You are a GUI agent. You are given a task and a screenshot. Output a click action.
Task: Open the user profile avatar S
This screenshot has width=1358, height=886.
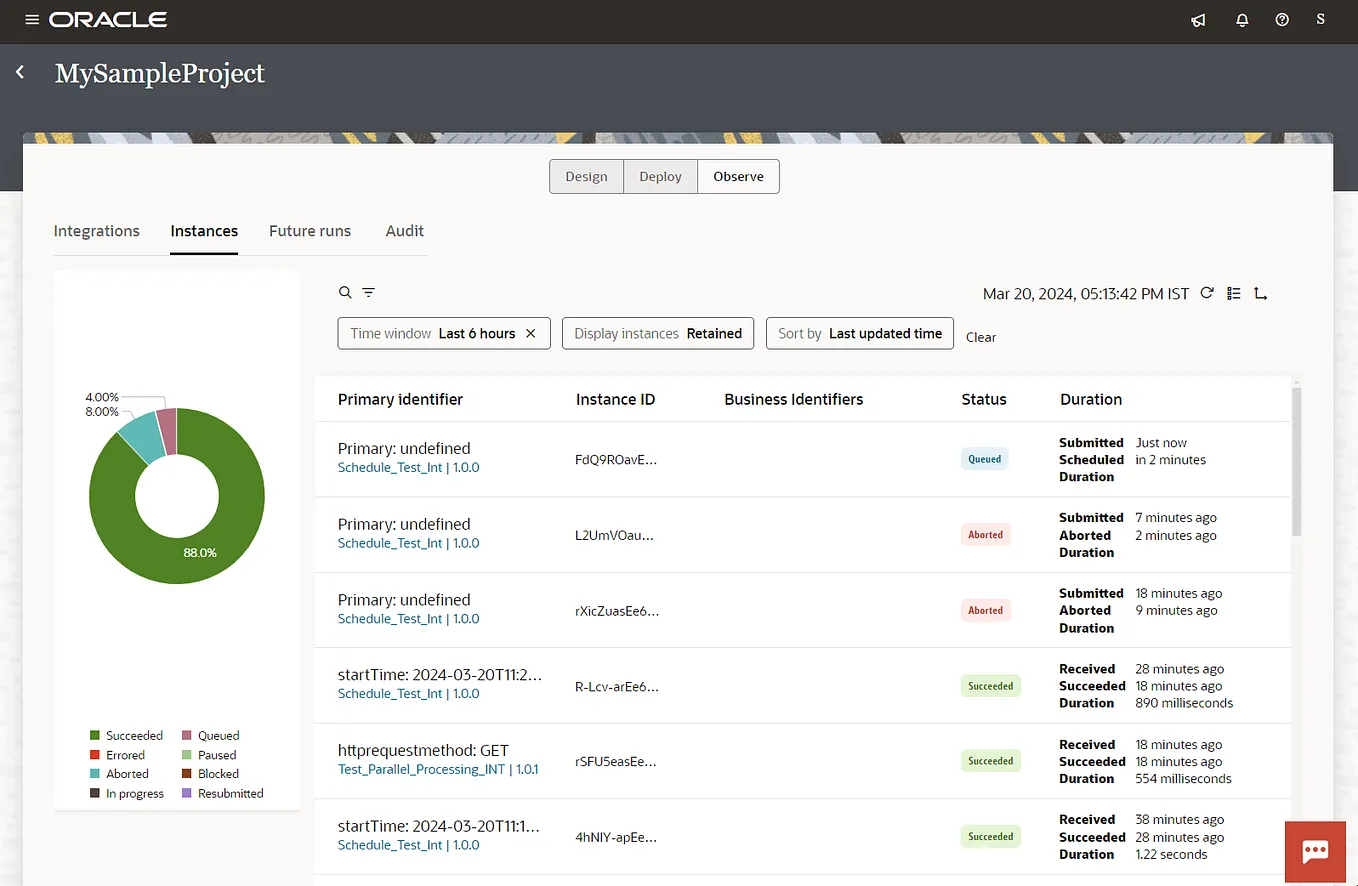click(1320, 20)
